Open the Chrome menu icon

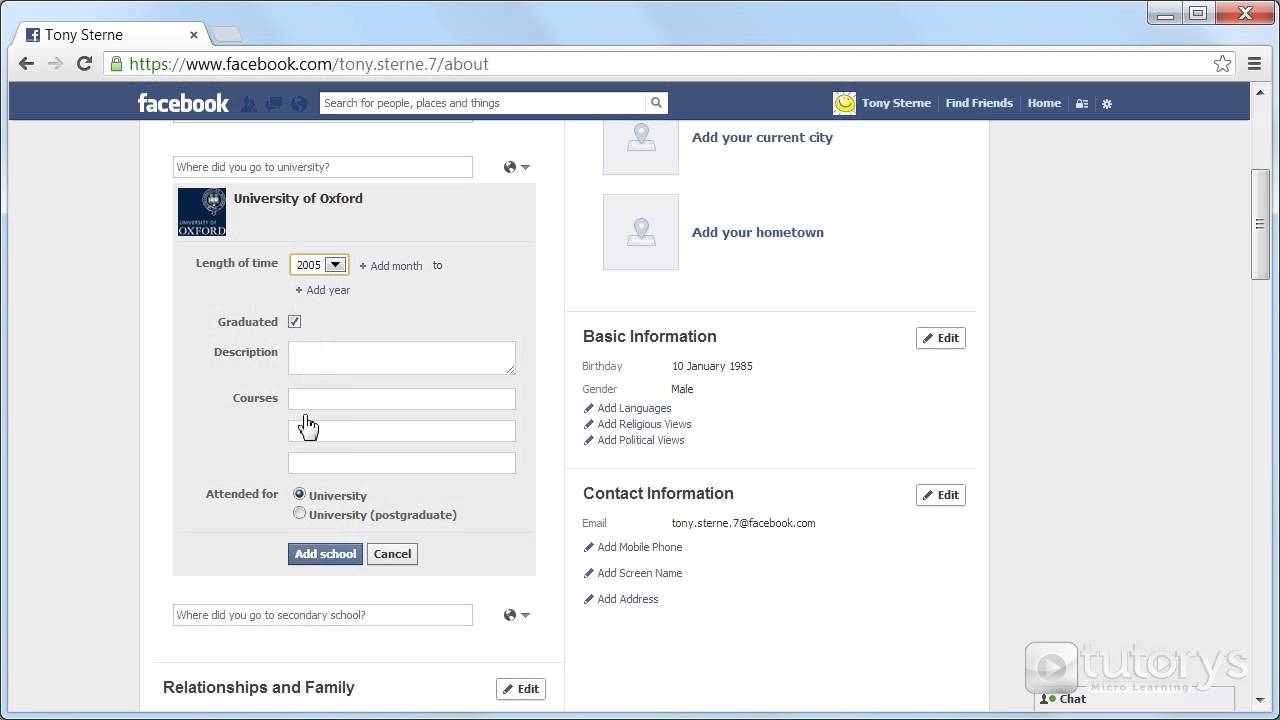click(1255, 64)
